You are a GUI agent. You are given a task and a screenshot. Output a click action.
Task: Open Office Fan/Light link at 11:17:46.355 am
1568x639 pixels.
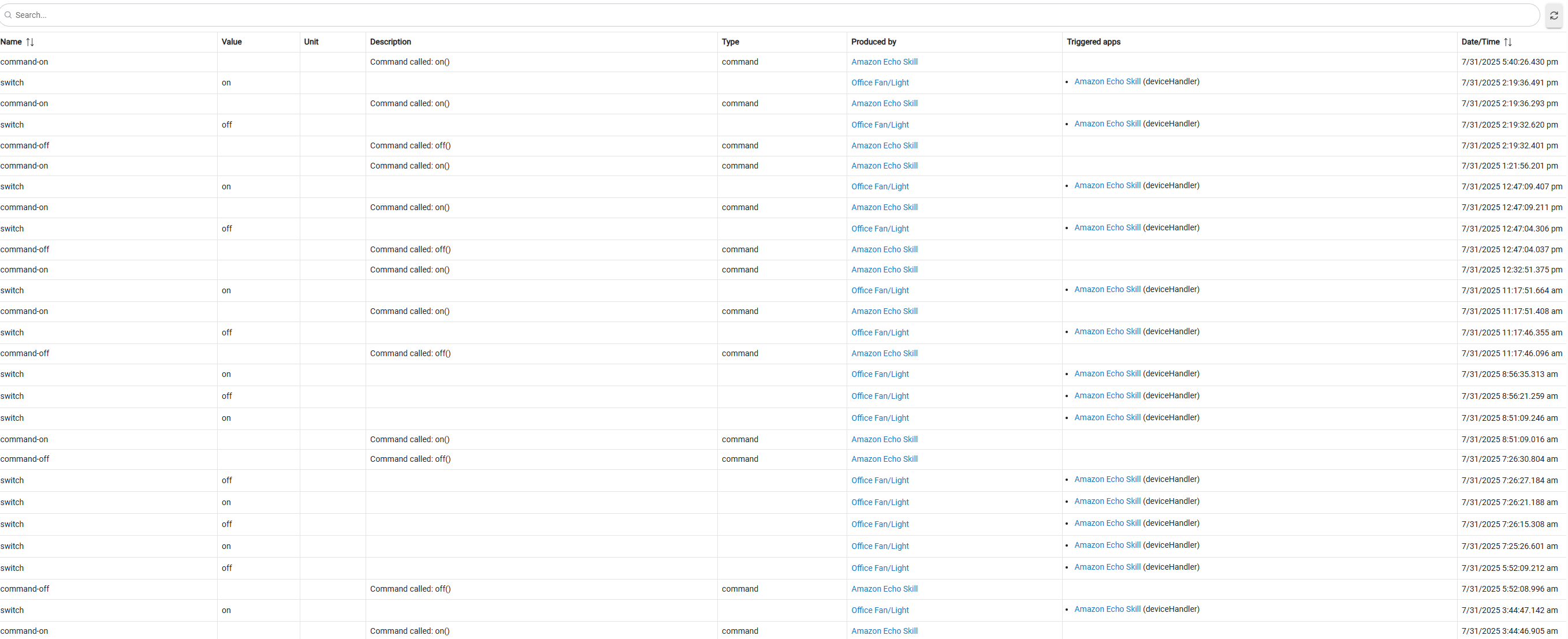point(880,333)
